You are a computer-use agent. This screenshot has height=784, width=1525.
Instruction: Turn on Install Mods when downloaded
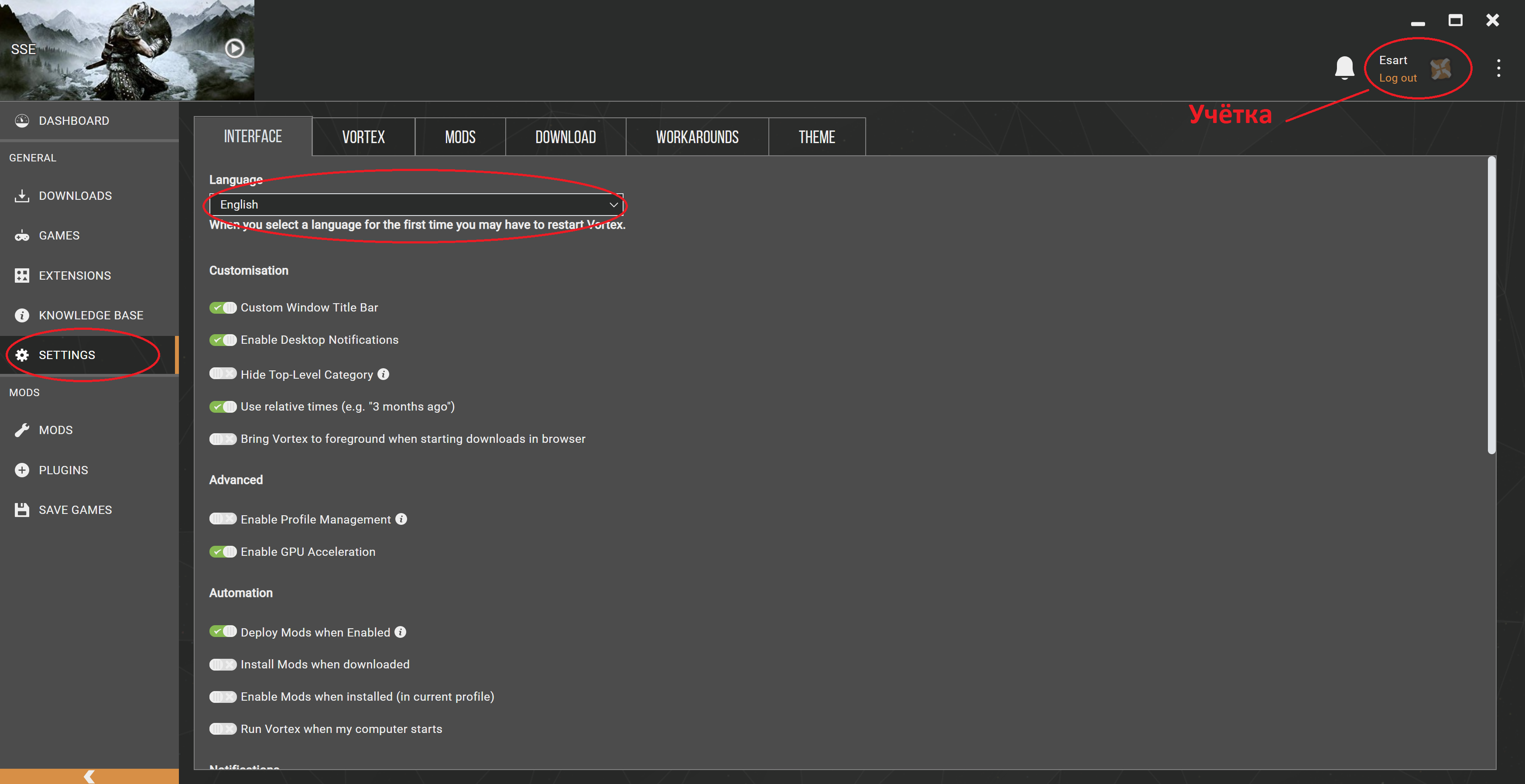coord(223,664)
